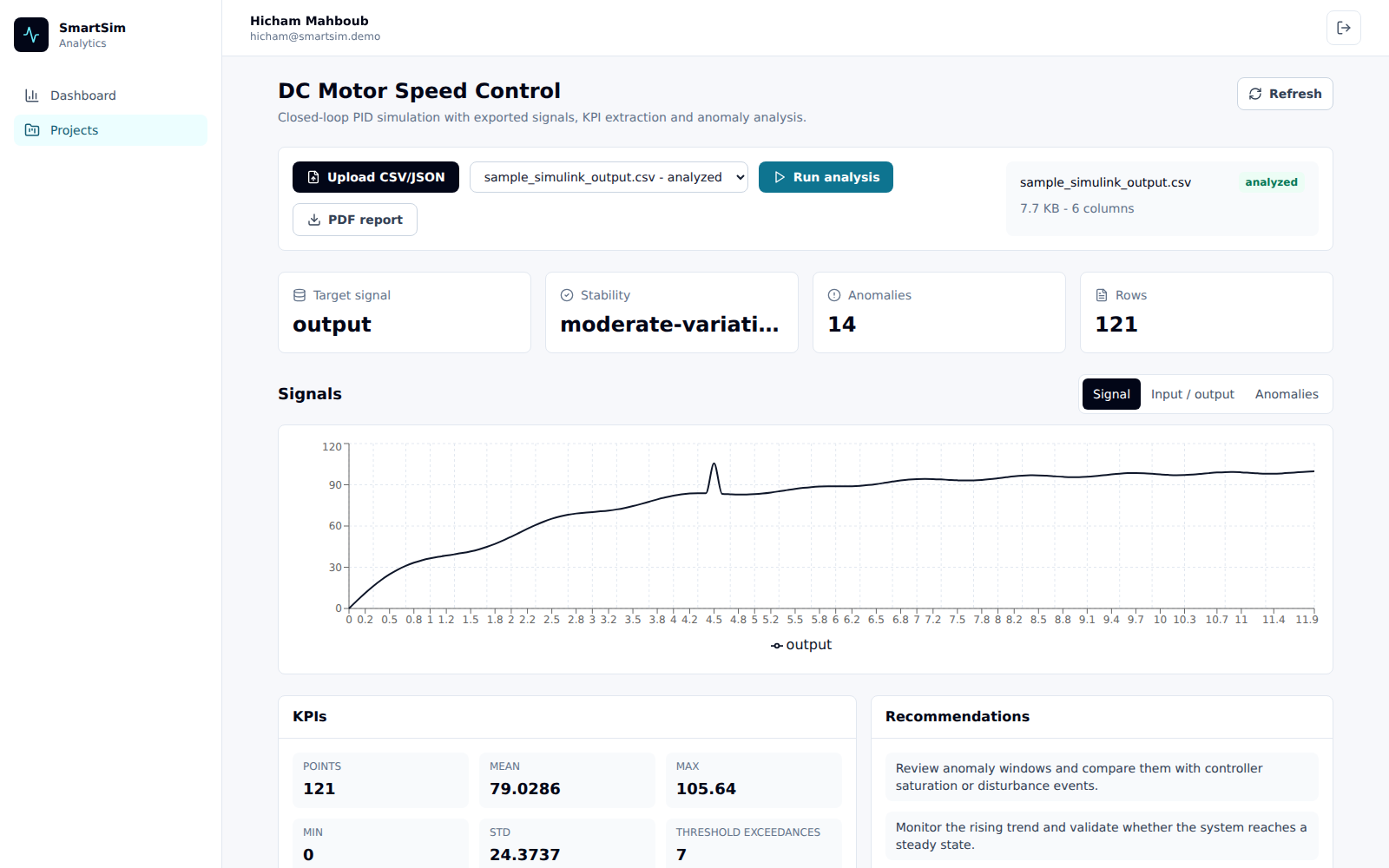Click the spike peak on signal chart
The height and width of the screenshot is (868, 1389).
714,464
